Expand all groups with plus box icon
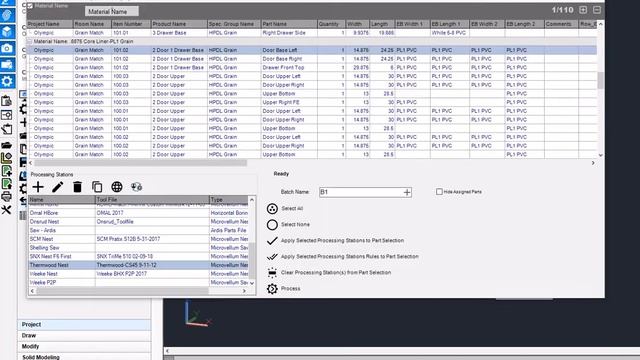The height and width of the screenshot is (360, 640). click(x=583, y=10)
